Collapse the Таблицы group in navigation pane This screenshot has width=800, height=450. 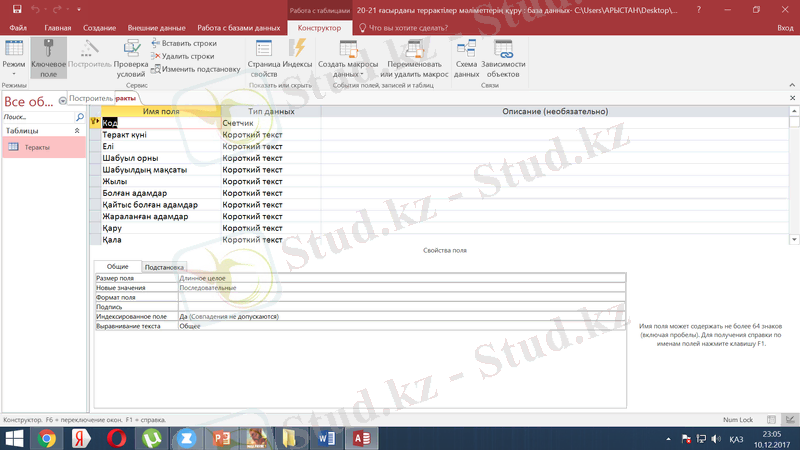click(x=78, y=131)
